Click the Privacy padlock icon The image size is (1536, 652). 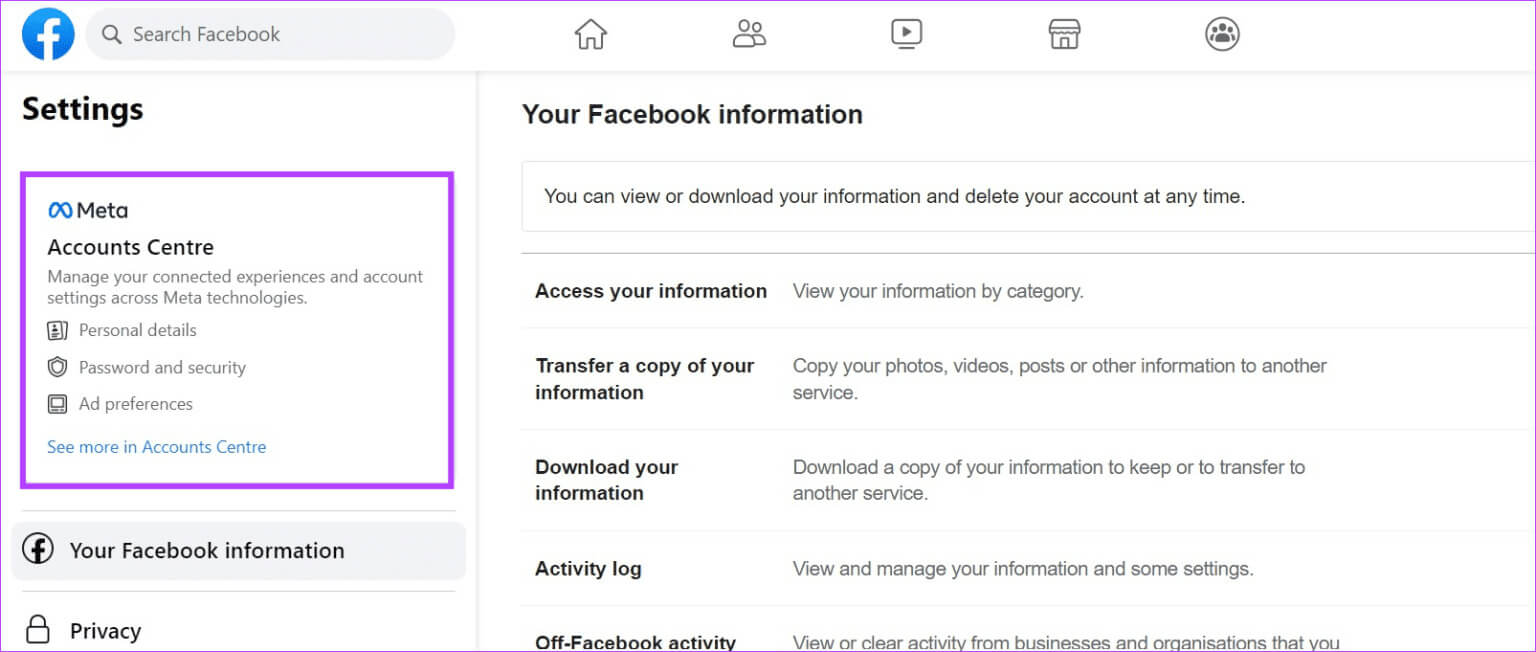point(38,629)
